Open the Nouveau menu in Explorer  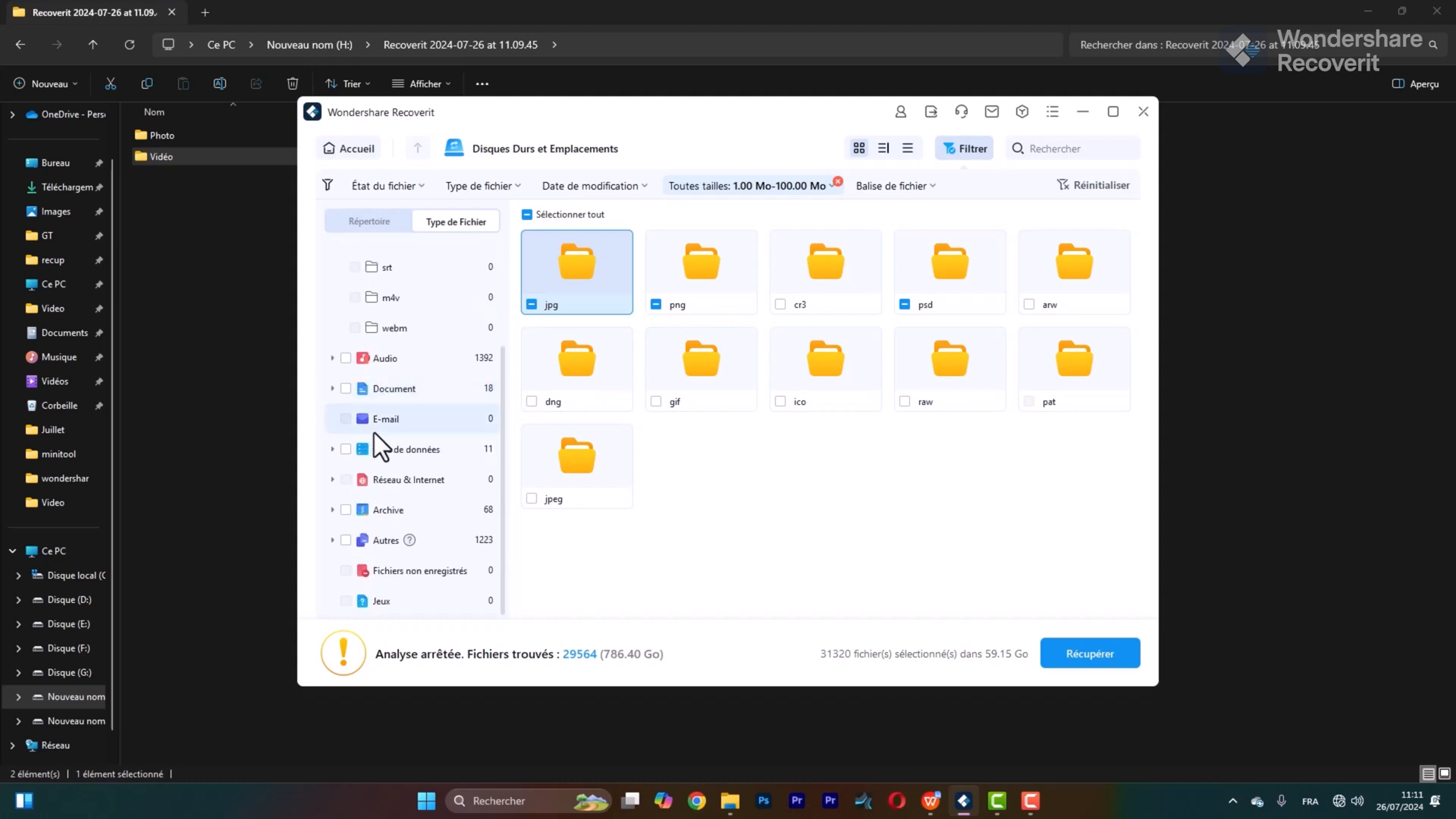45,83
